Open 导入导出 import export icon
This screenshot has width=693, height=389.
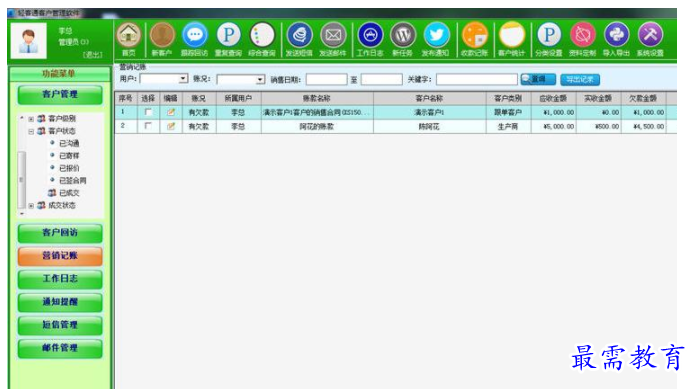pos(617,35)
